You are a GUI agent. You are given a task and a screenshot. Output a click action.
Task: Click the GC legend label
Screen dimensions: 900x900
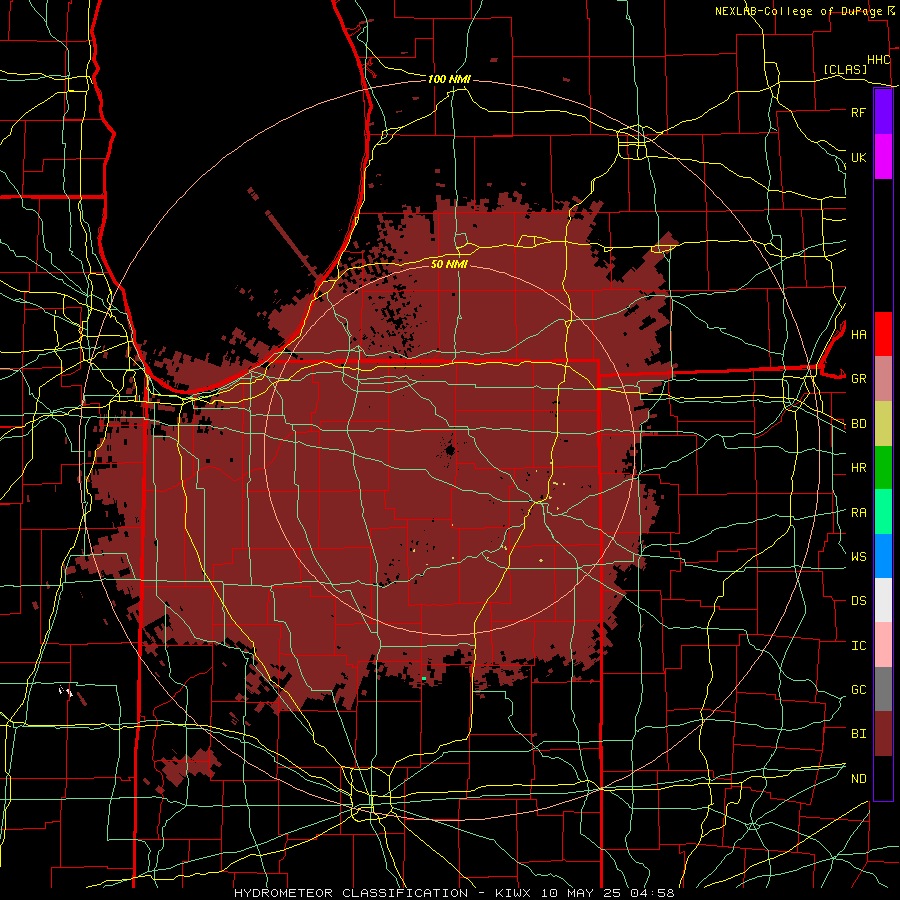858,690
